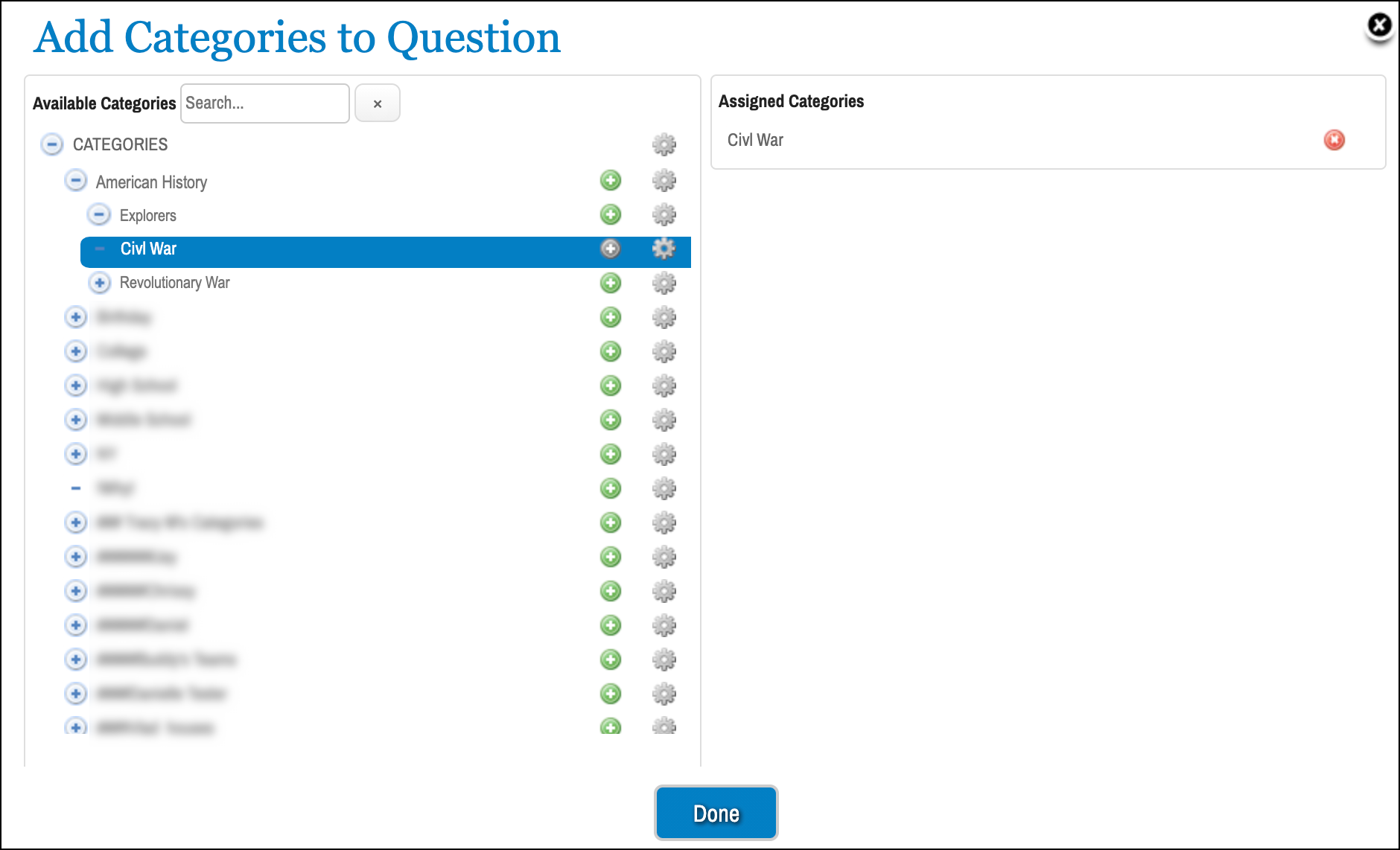Click gear icon for Explorers category
Screen dimensions: 1400x850
664,214
